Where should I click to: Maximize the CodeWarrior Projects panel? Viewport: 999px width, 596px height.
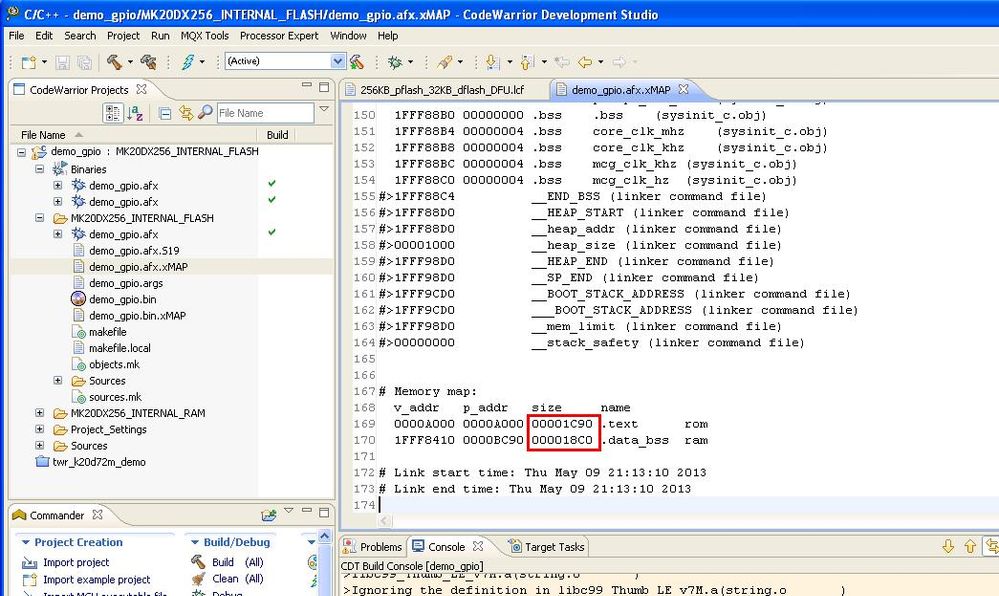point(324,87)
